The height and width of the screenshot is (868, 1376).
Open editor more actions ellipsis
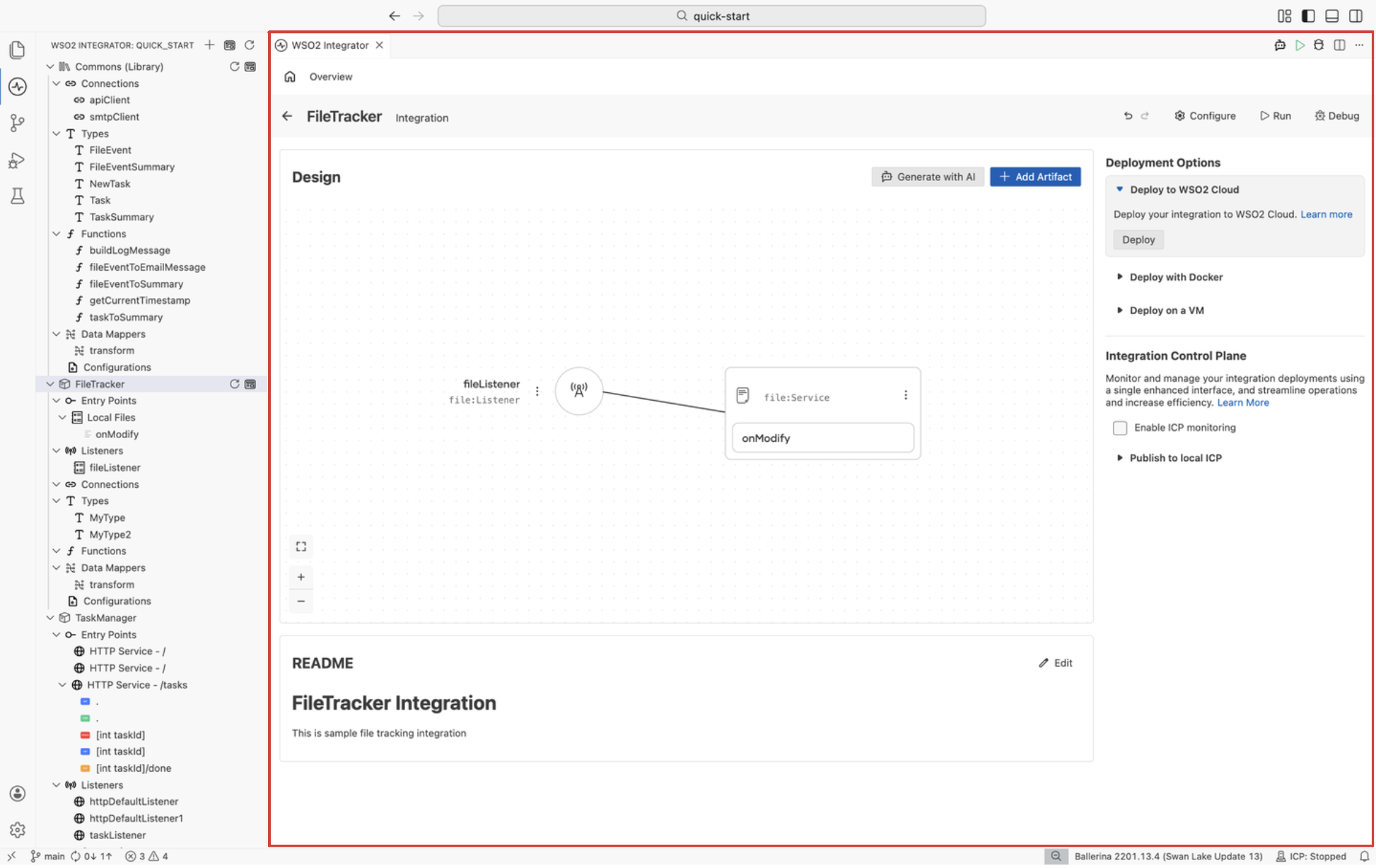[x=1359, y=45]
